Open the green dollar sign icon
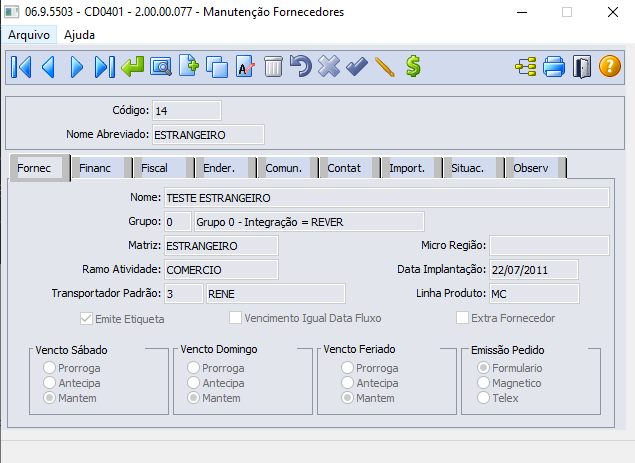Screen dimensions: 635x463 pyautogui.click(x=413, y=66)
